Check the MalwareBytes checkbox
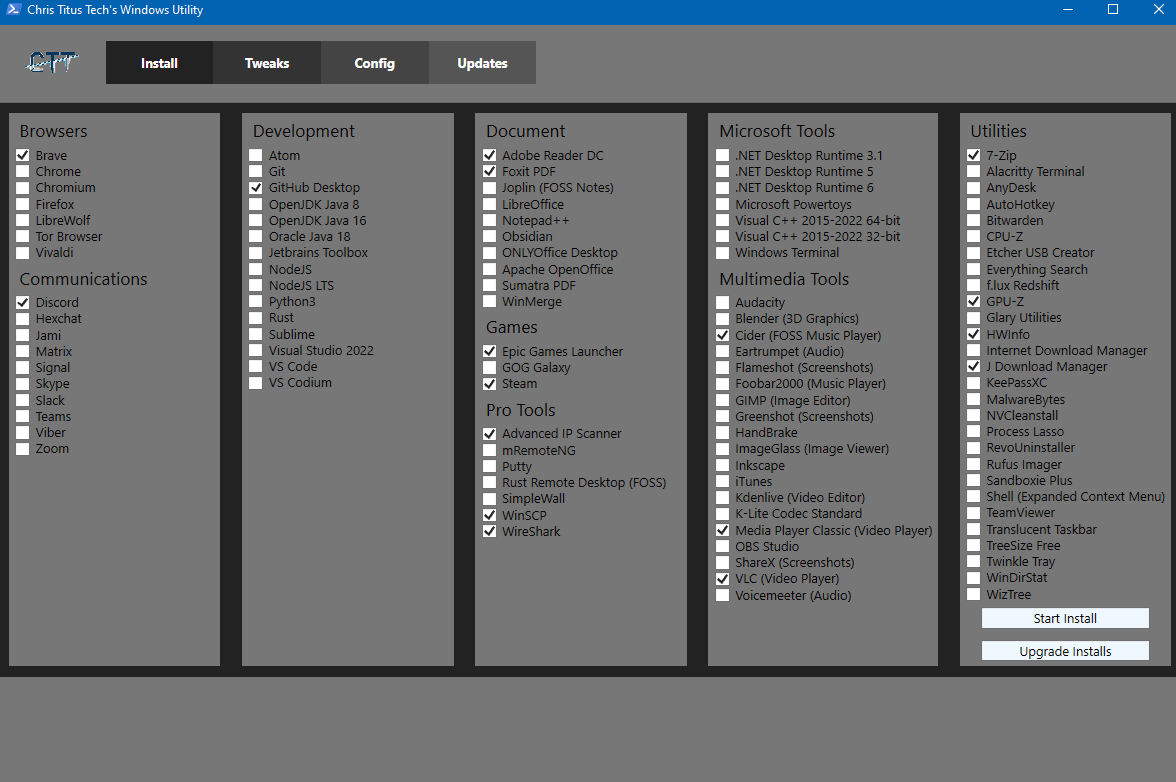This screenshot has height=782, width=1176. (974, 400)
